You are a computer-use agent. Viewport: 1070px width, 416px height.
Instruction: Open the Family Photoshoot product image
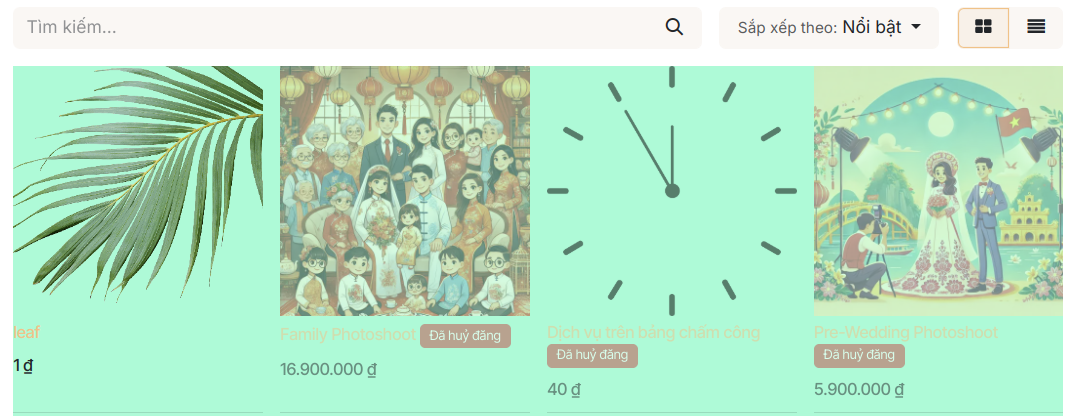(405, 191)
